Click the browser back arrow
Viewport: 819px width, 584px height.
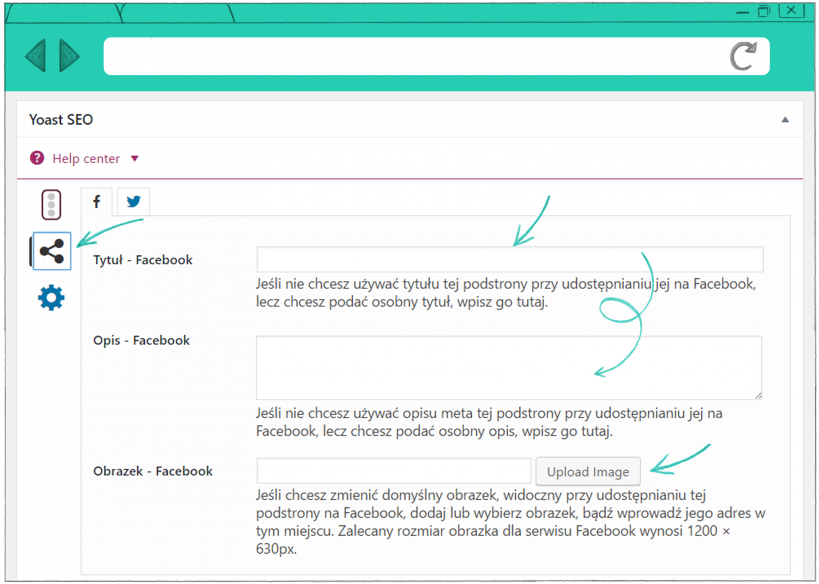coord(36,55)
